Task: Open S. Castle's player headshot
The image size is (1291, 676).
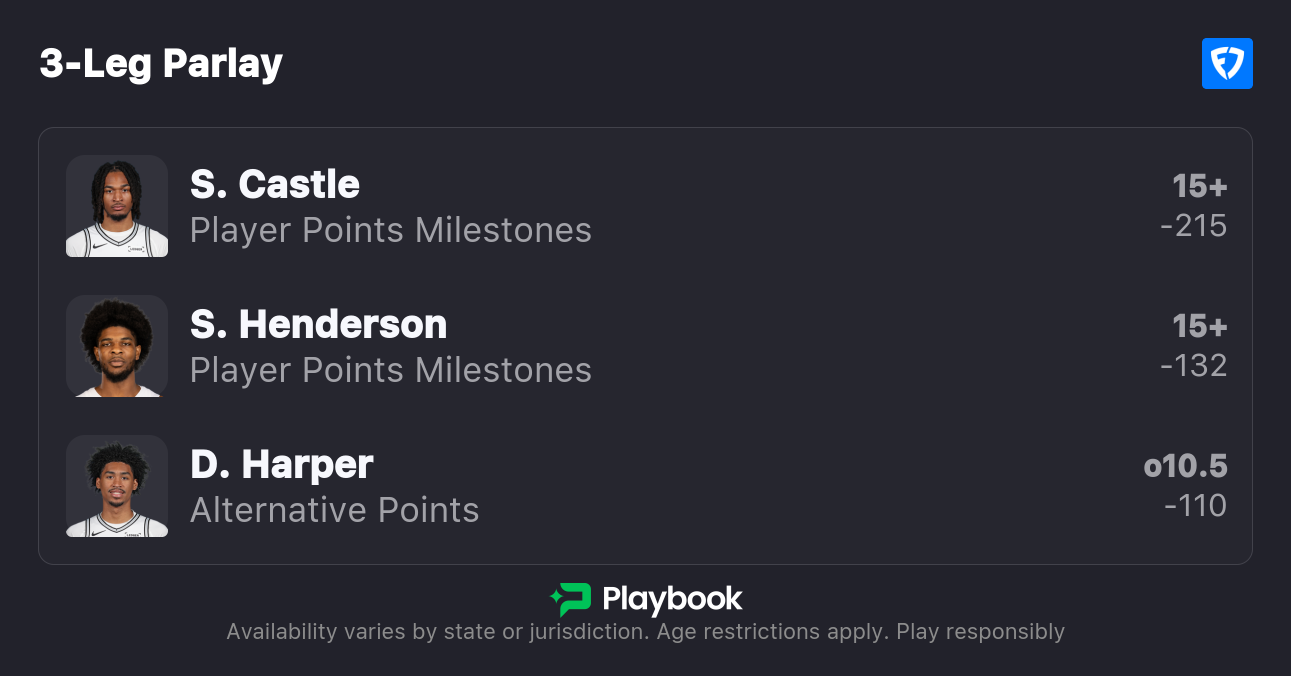Action: click(x=117, y=206)
